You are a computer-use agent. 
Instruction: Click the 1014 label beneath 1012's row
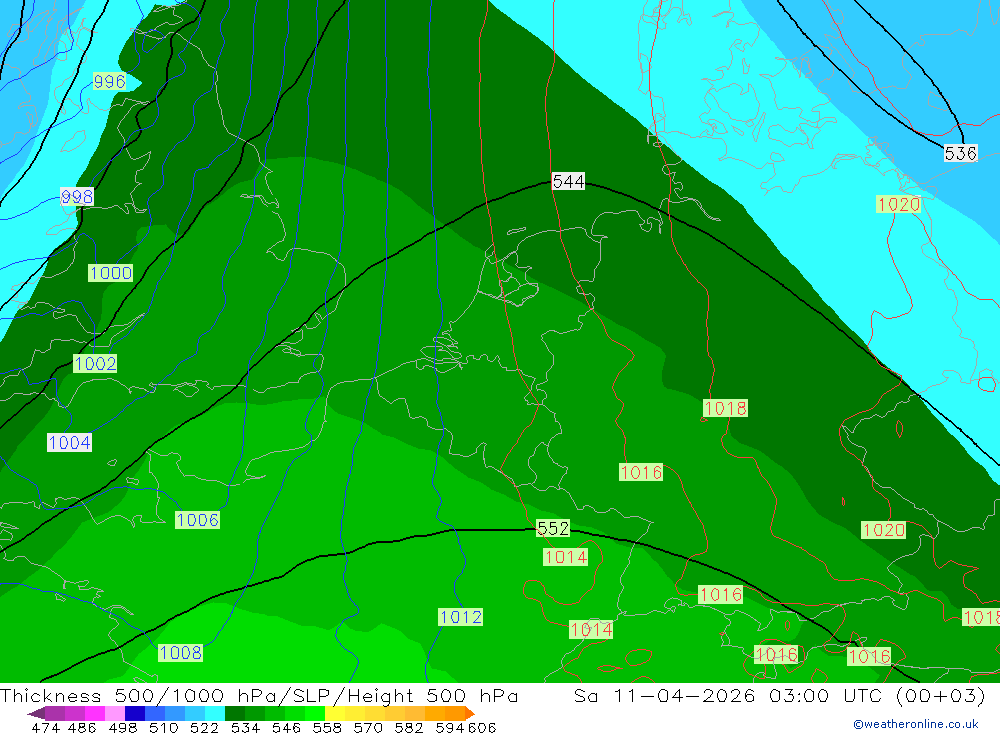[591, 630]
